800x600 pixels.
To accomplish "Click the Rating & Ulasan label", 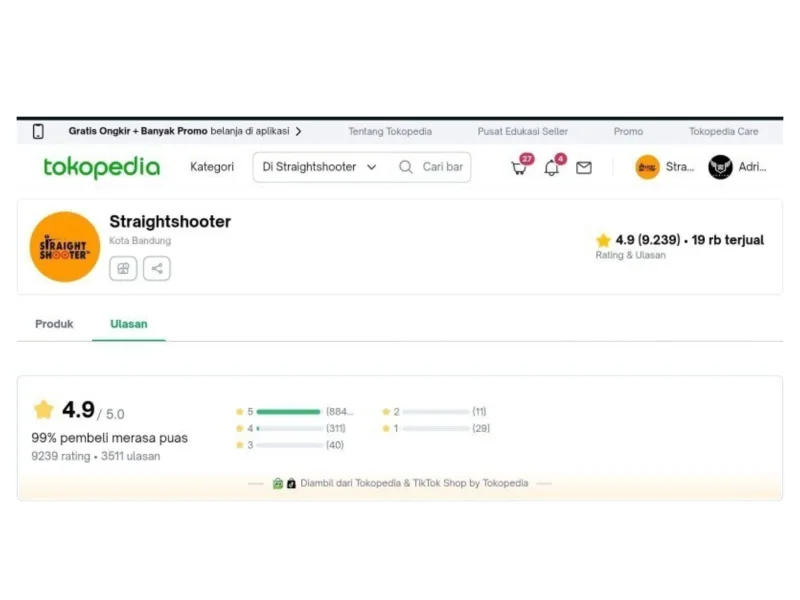I will pos(631,255).
